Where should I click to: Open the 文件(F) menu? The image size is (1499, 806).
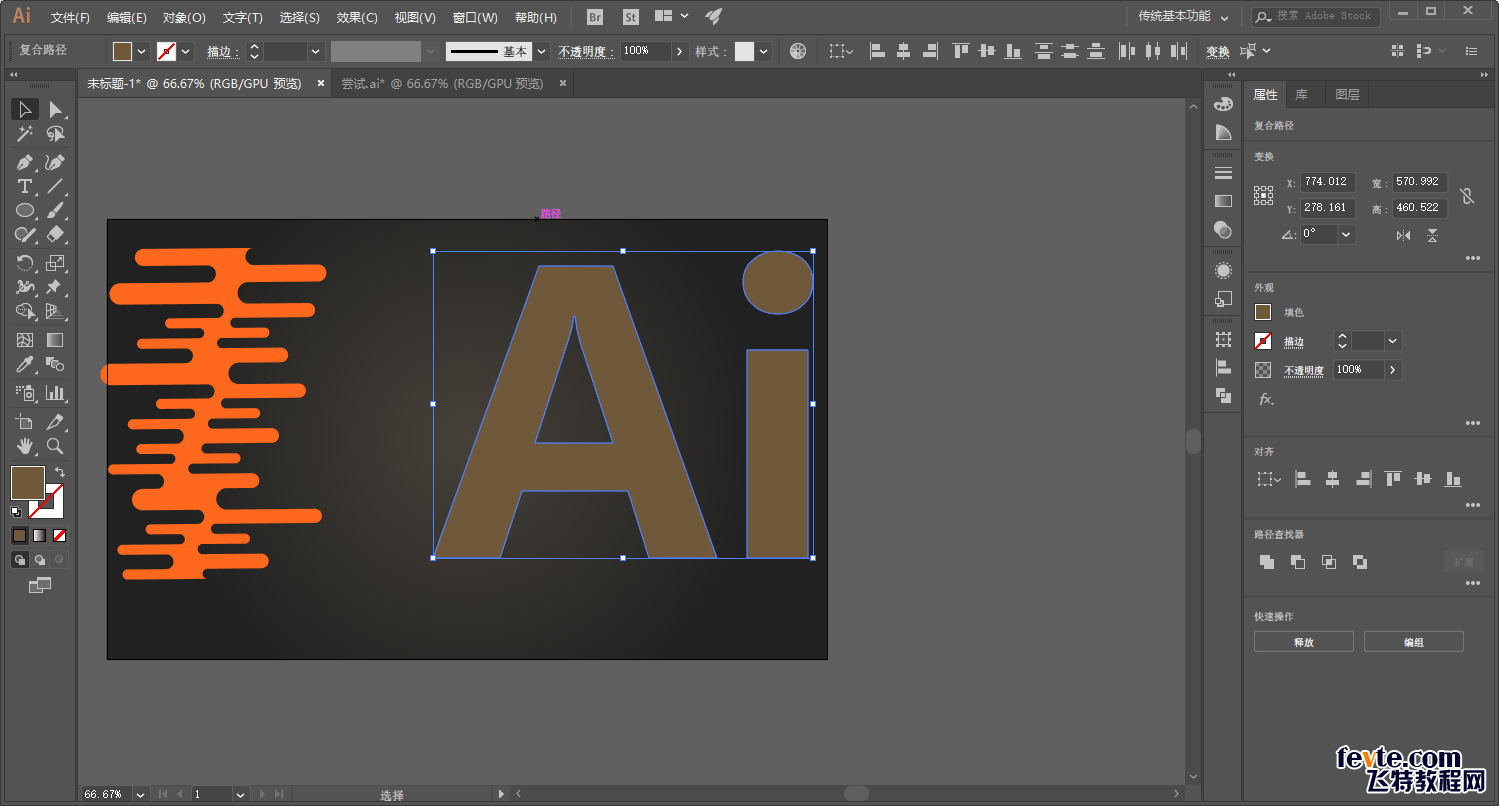click(x=70, y=17)
